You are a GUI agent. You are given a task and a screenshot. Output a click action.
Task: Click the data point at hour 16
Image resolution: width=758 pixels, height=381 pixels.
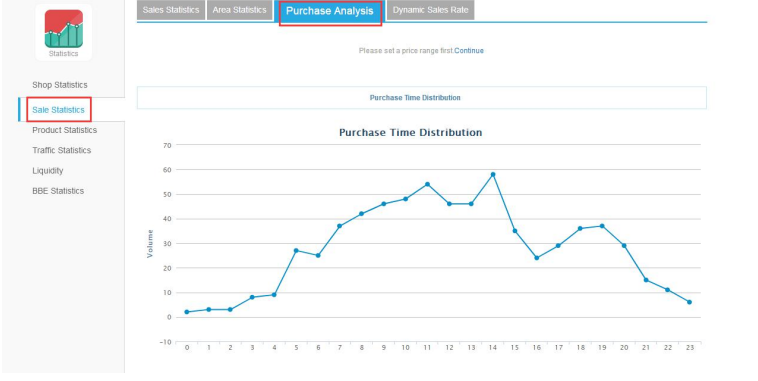pyautogui.click(x=537, y=258)
